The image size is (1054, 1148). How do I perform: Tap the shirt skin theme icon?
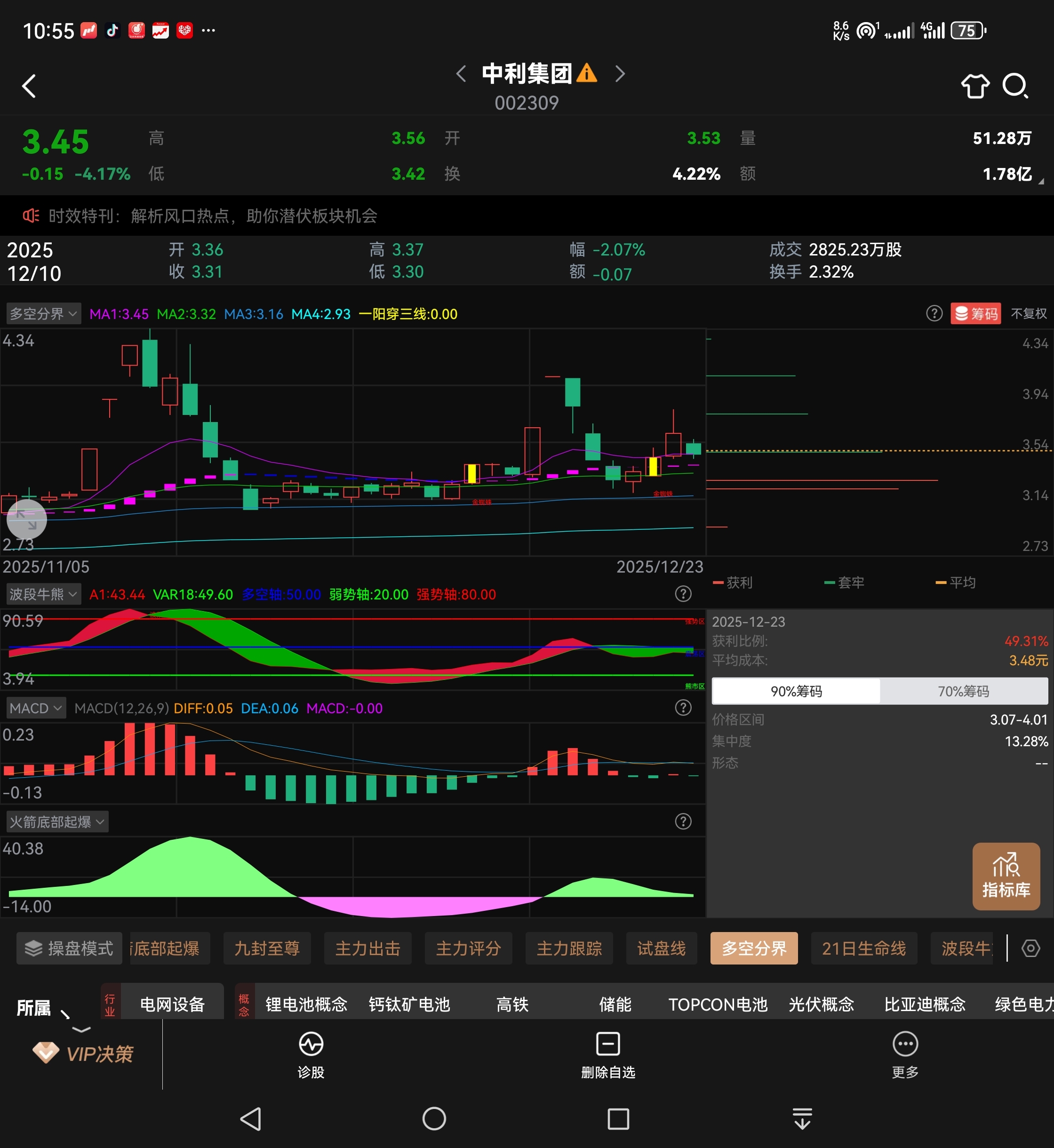(x=975, y=86)
